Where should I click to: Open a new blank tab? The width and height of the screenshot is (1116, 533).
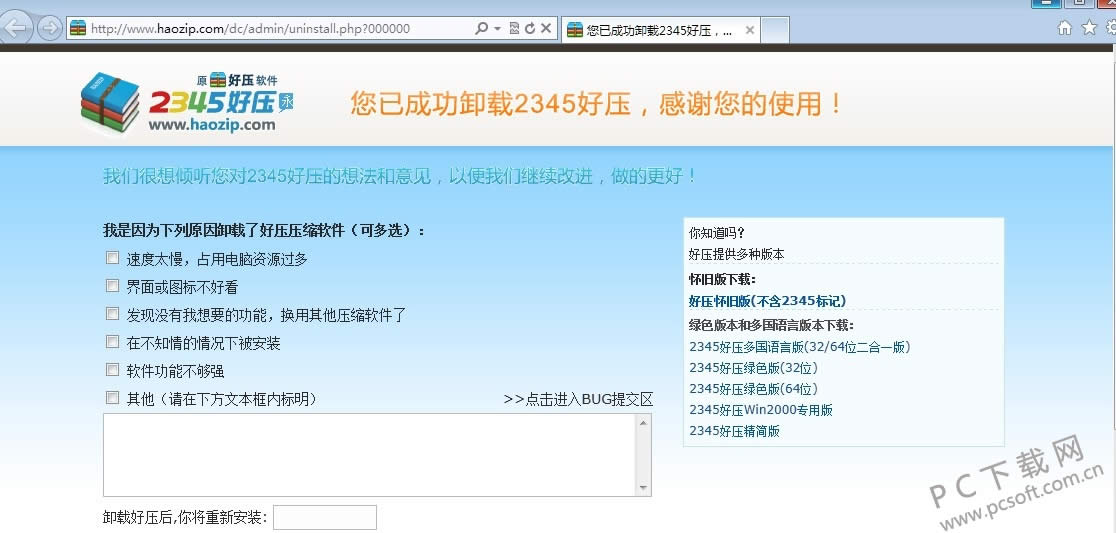[x=775, y=31]
